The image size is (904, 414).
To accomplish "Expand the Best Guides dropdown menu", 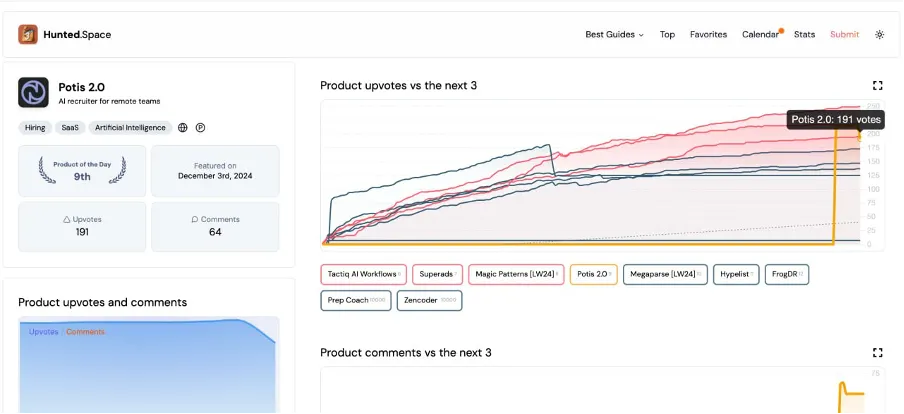I will click(x=615, y=35).
